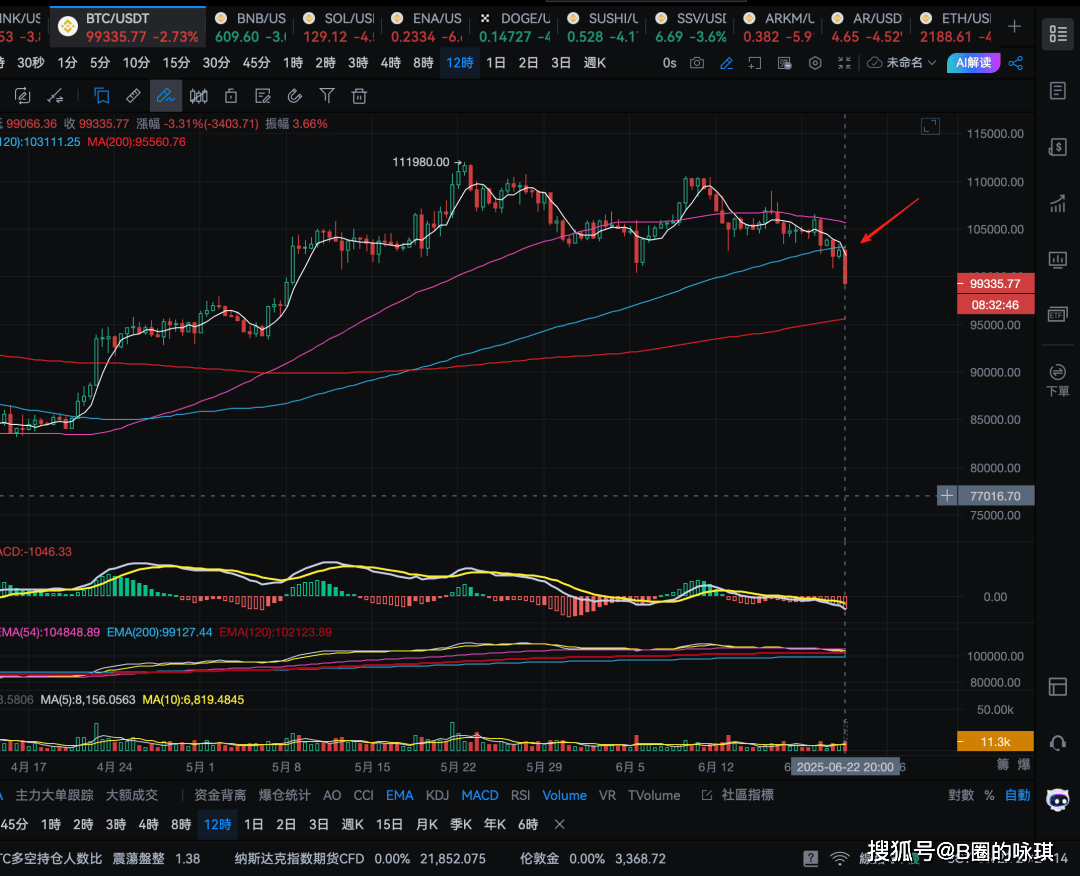Click the AI解读 button
The width and height of the screenshot is (1080, 876).
973,63
